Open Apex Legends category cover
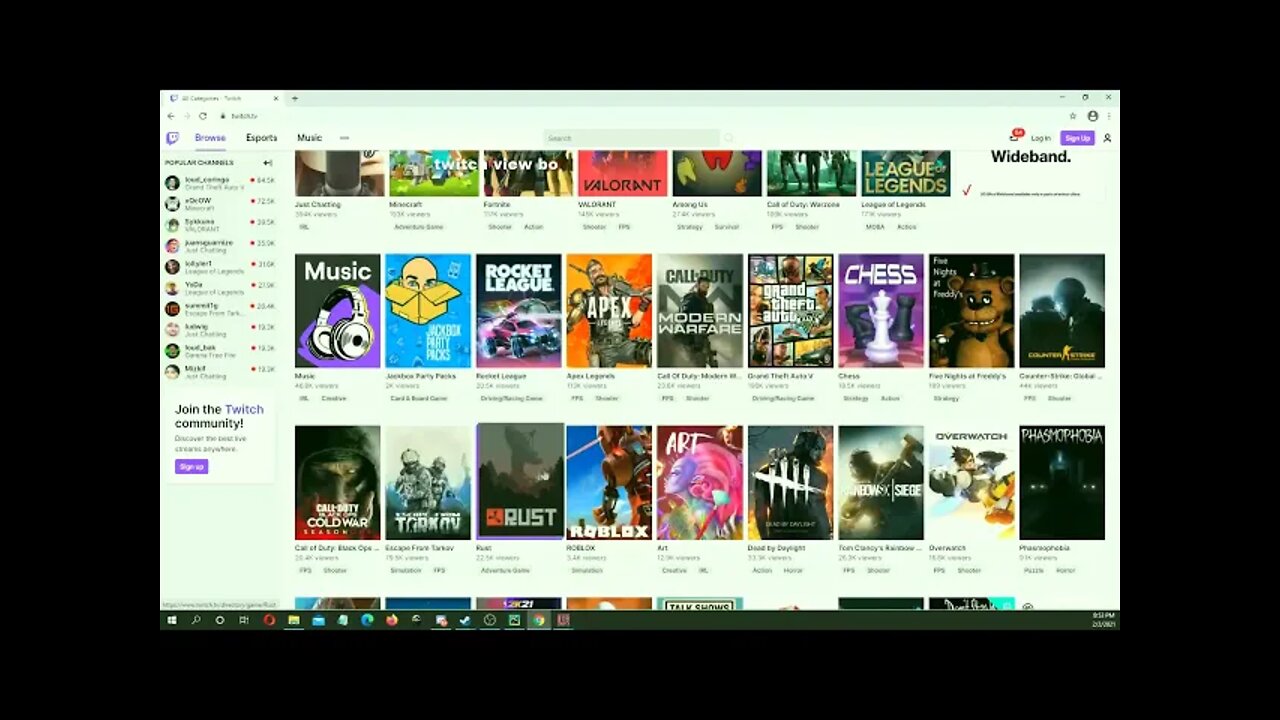Screen dimensions: 1280x720 coord(609,311)
